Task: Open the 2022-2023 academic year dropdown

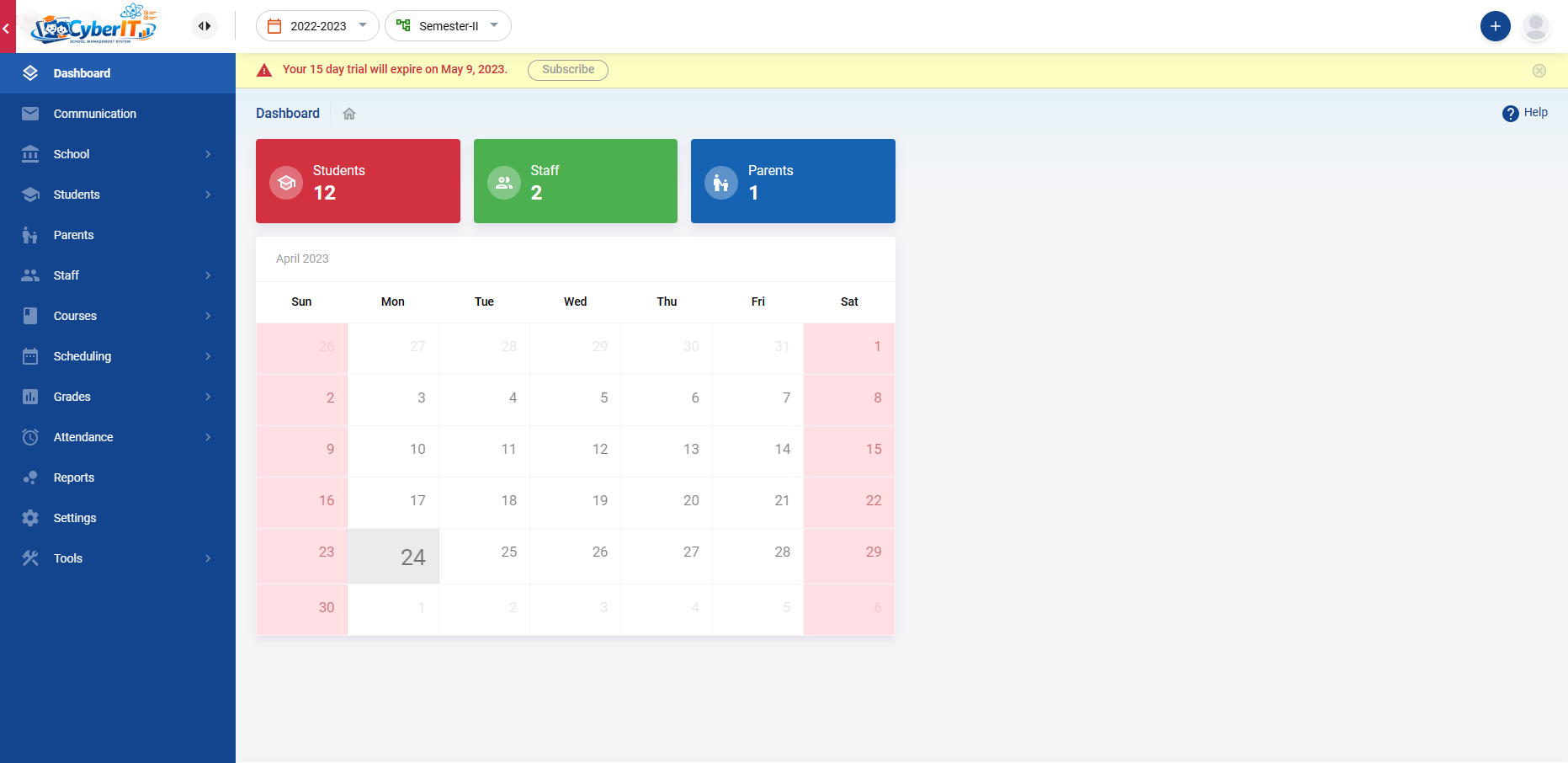Action: [317, 26]
